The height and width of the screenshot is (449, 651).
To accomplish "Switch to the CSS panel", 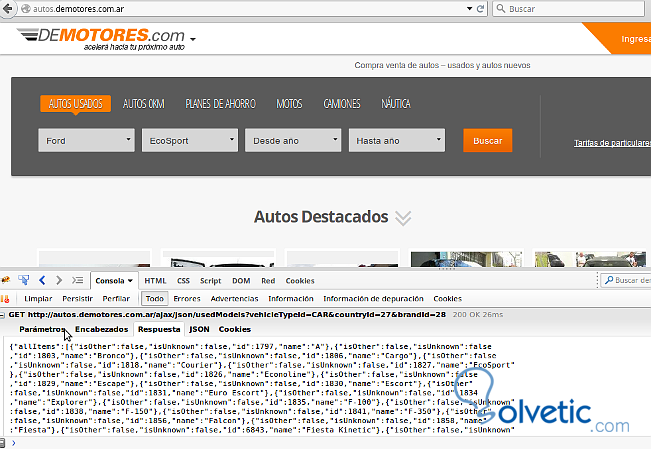I will pos(183,281).
